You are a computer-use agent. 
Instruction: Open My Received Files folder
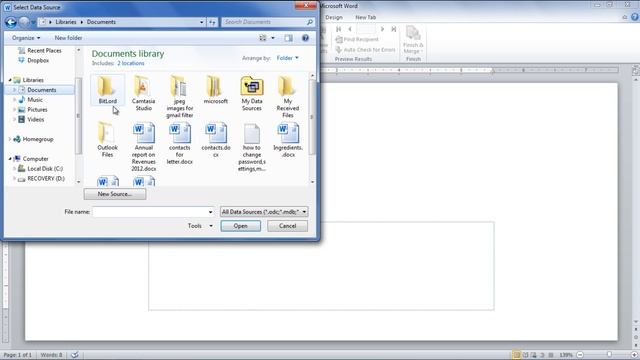(x=287, y=97)
